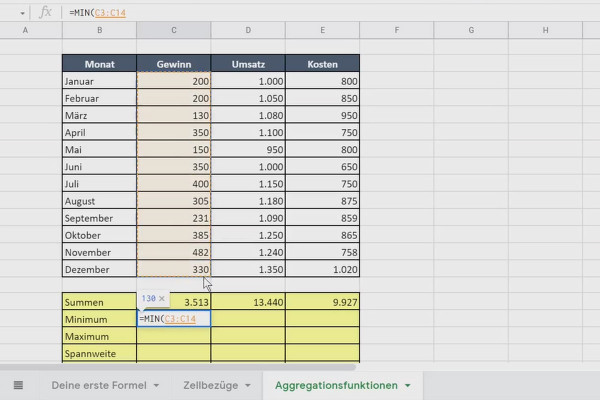Select the Aggregationsfunktionen sheet tab

point(336,385)
